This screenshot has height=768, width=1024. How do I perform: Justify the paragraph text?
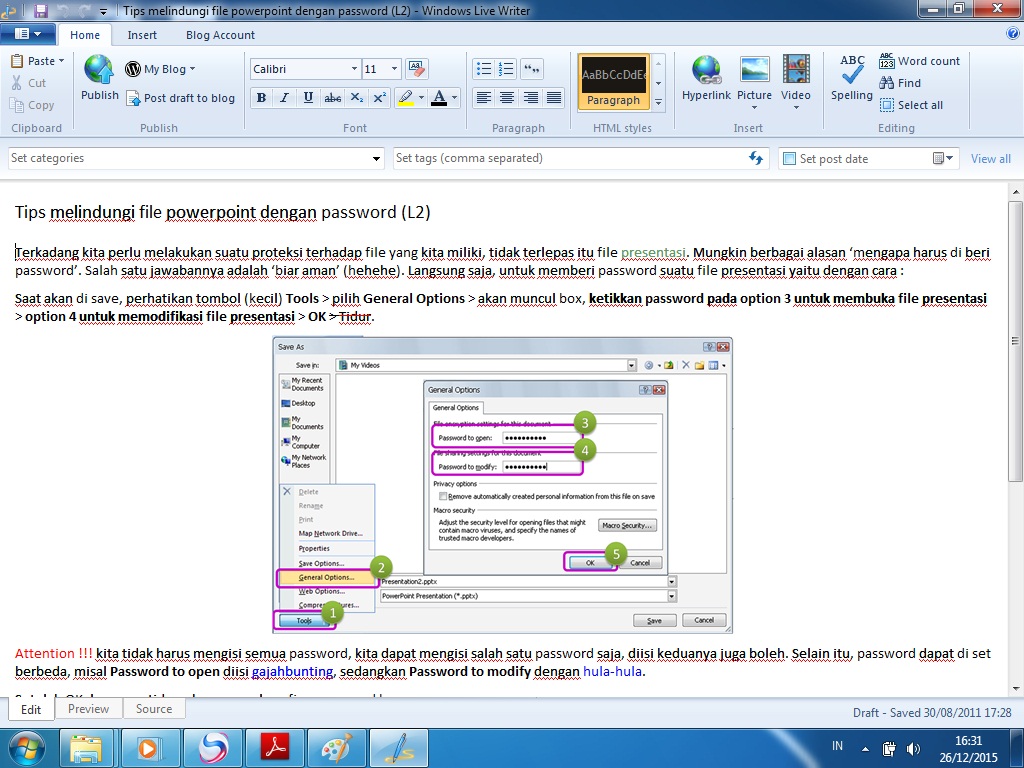pyautogui.click(x=554, y=97)
